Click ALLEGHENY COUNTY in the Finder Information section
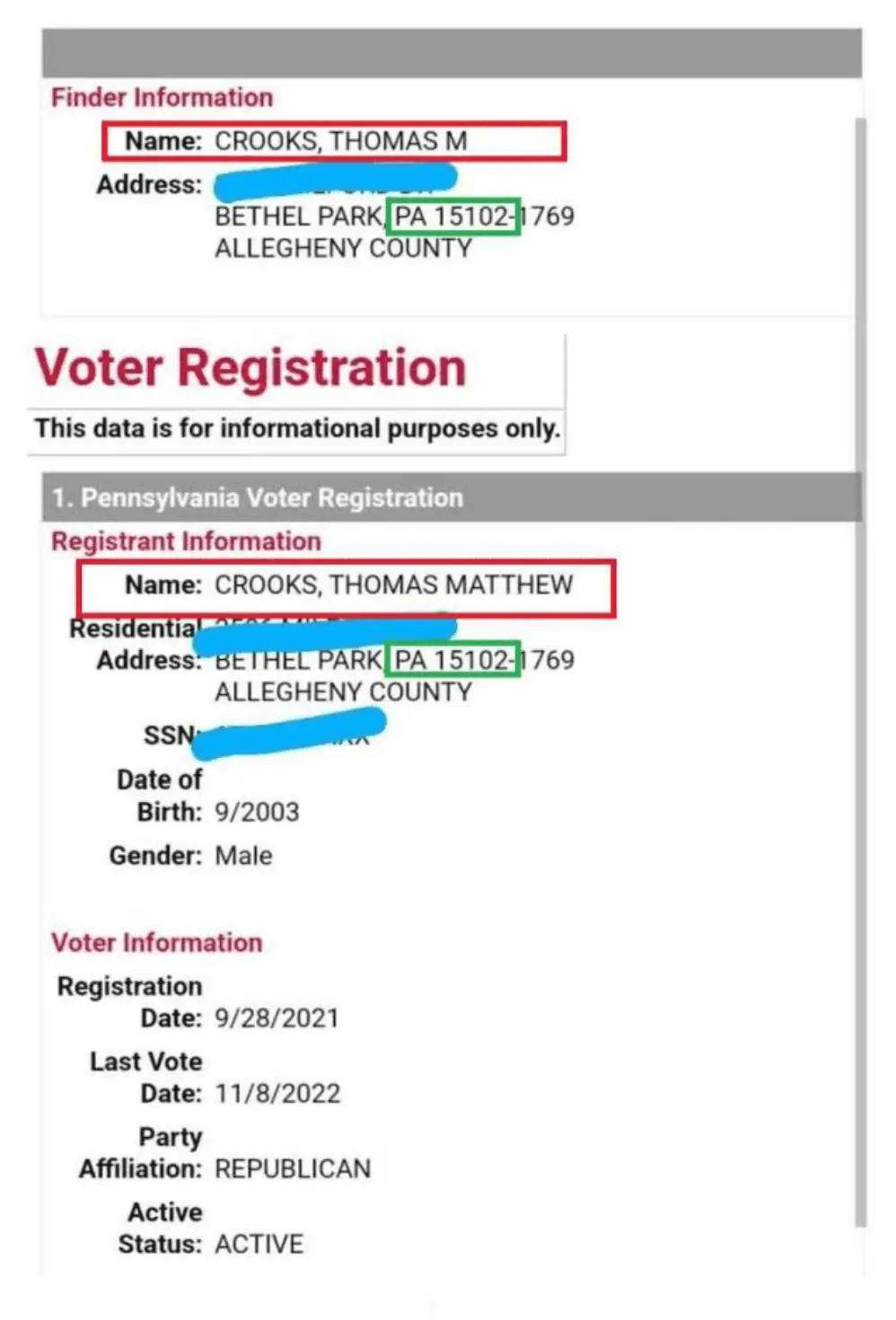This screenshot has width=896, height=1320. 343,248
